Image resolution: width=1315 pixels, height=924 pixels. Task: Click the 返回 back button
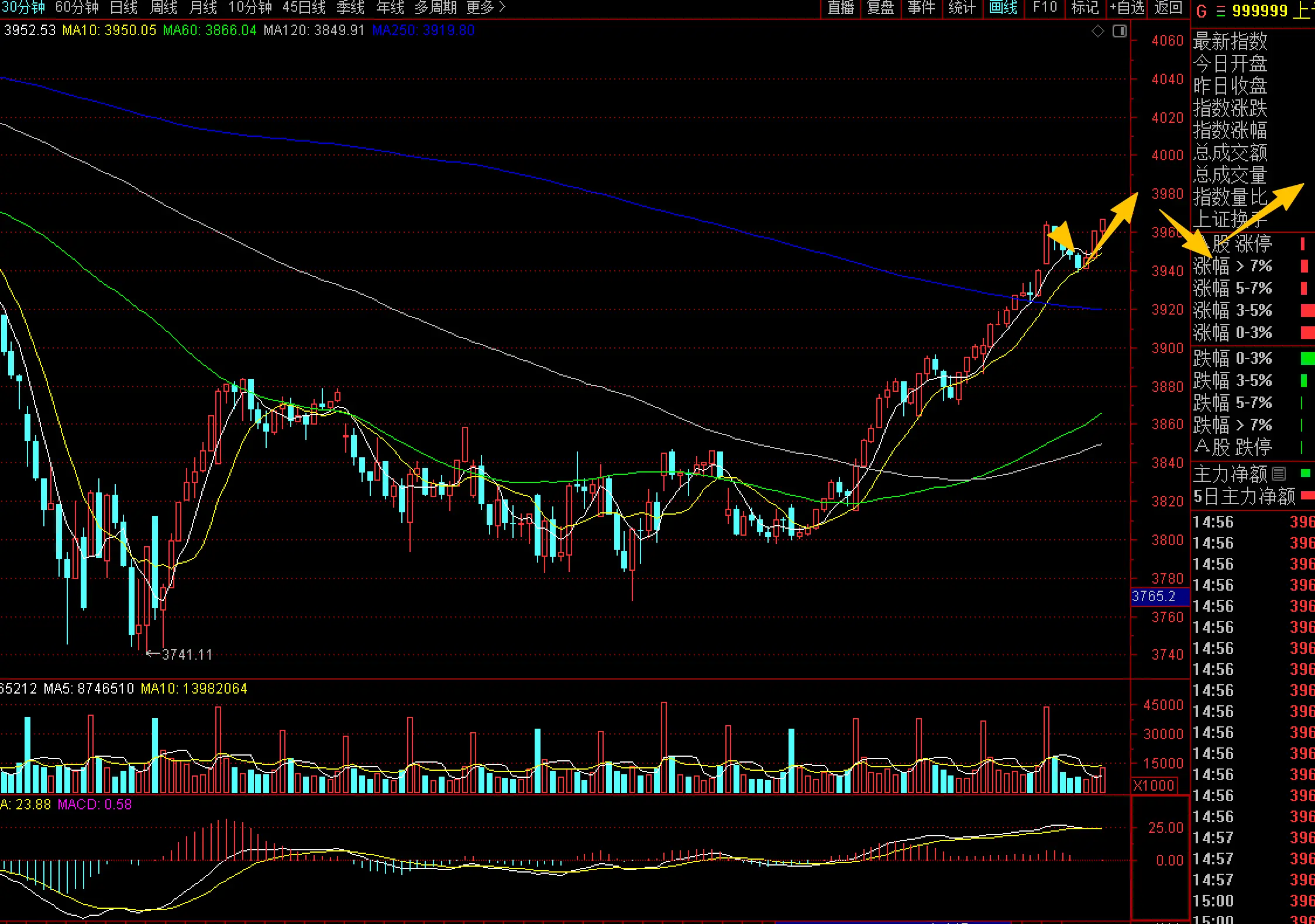(1169, 8)
